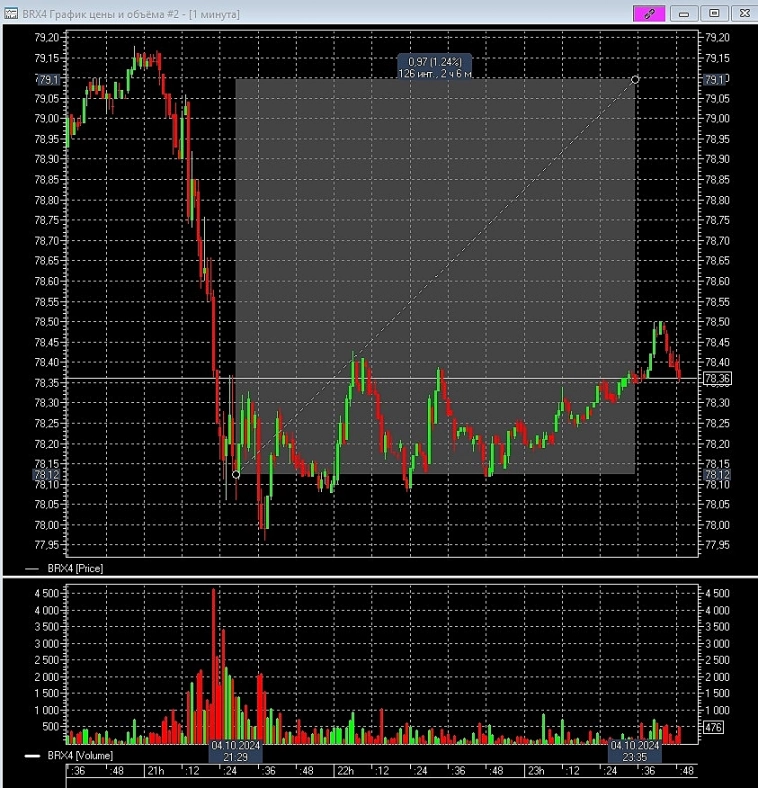Click the BRX4 [Price] legend entry

pyautogui.click(x=64, y=568)
